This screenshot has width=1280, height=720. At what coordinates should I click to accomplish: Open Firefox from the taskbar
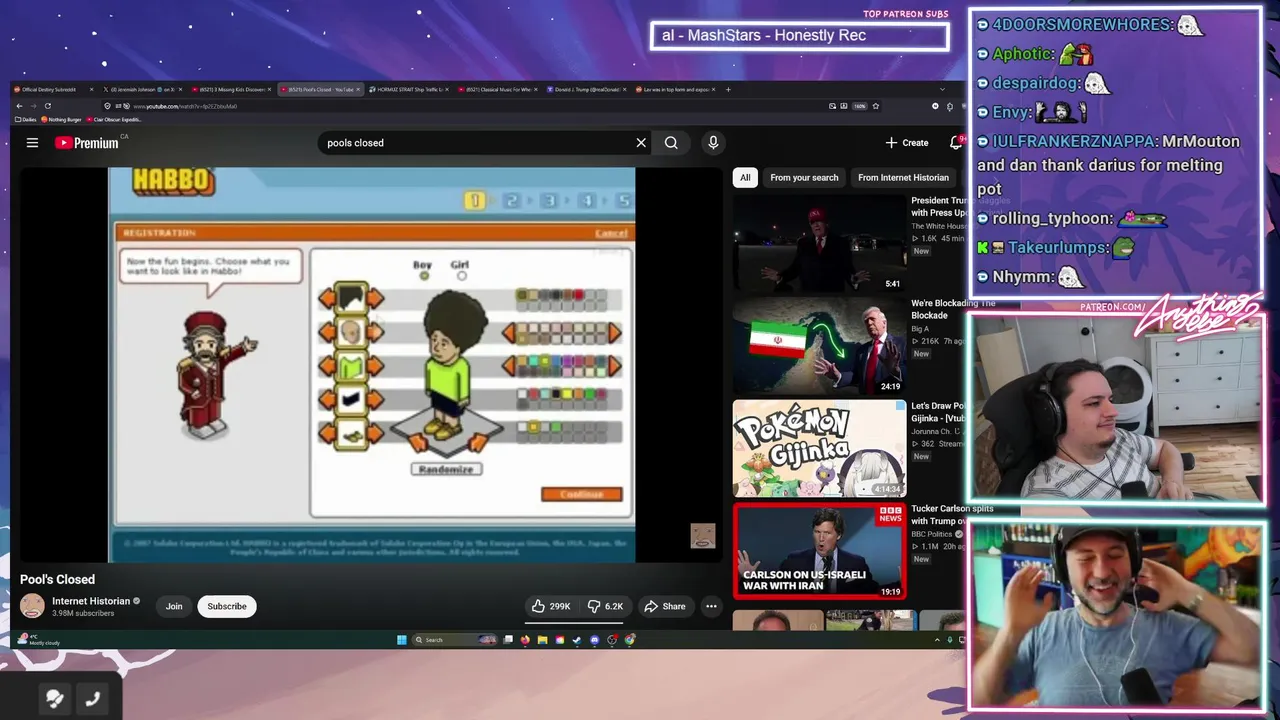525,640
